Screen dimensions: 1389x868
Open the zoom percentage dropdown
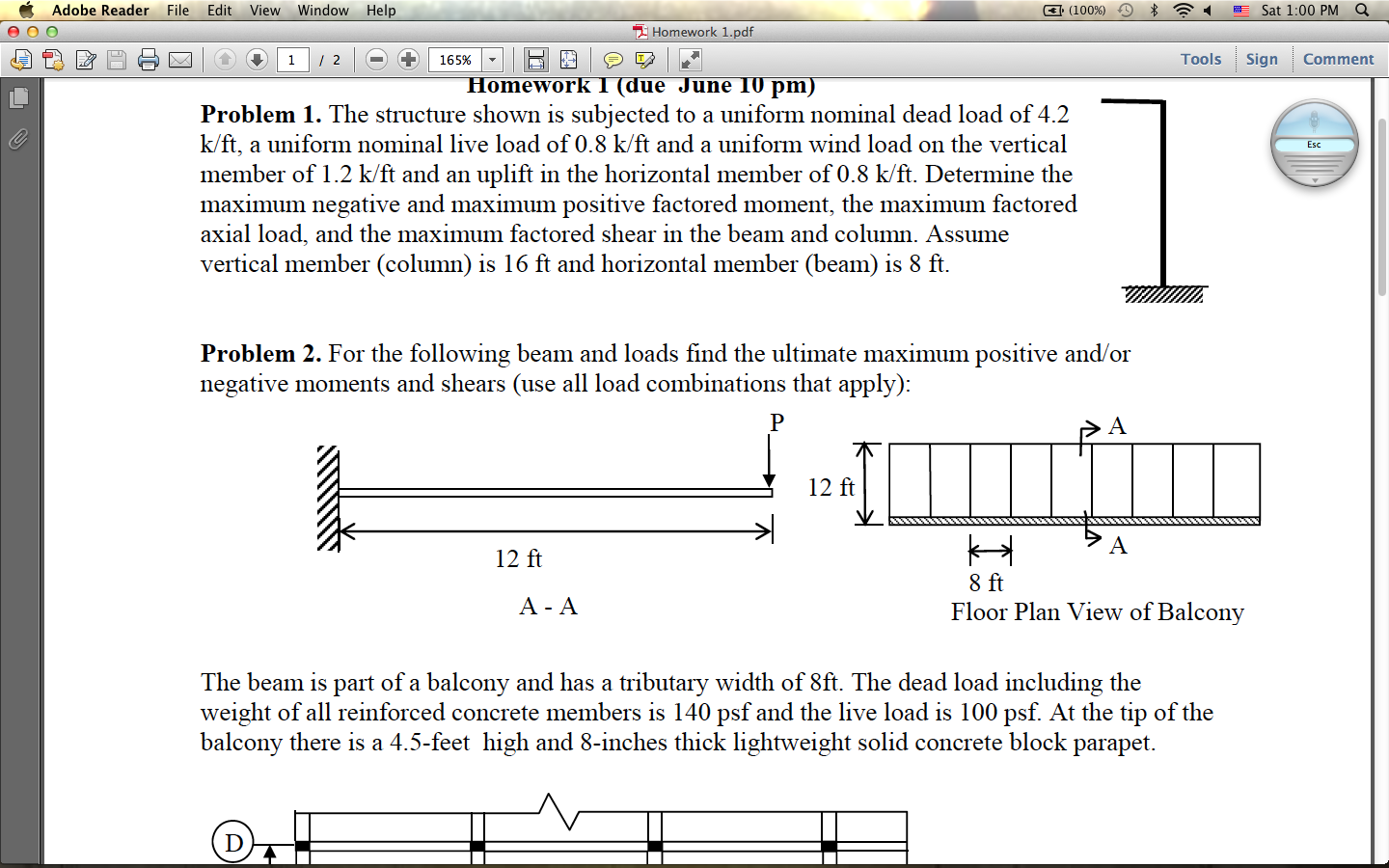pos(491,59)
